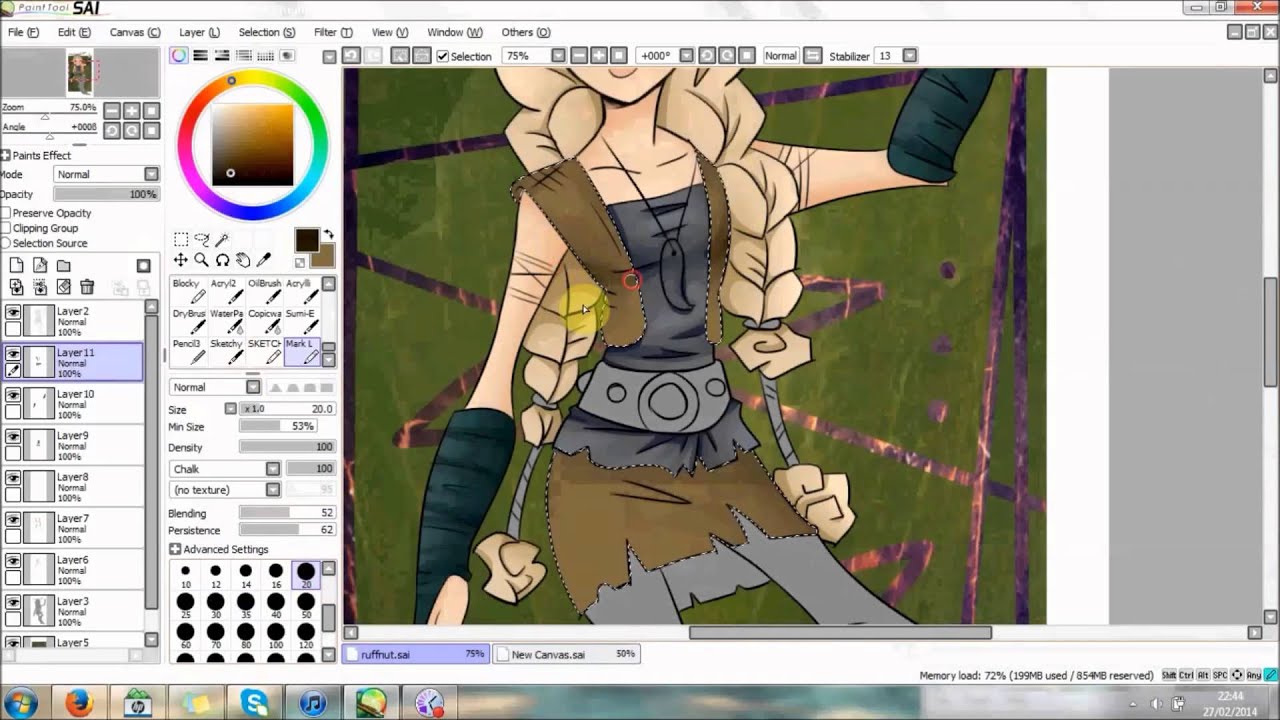Hide Layer10 with its eye icon
Image resolution: width=1280 pixels, height=720 pixels.
point(12,396)
